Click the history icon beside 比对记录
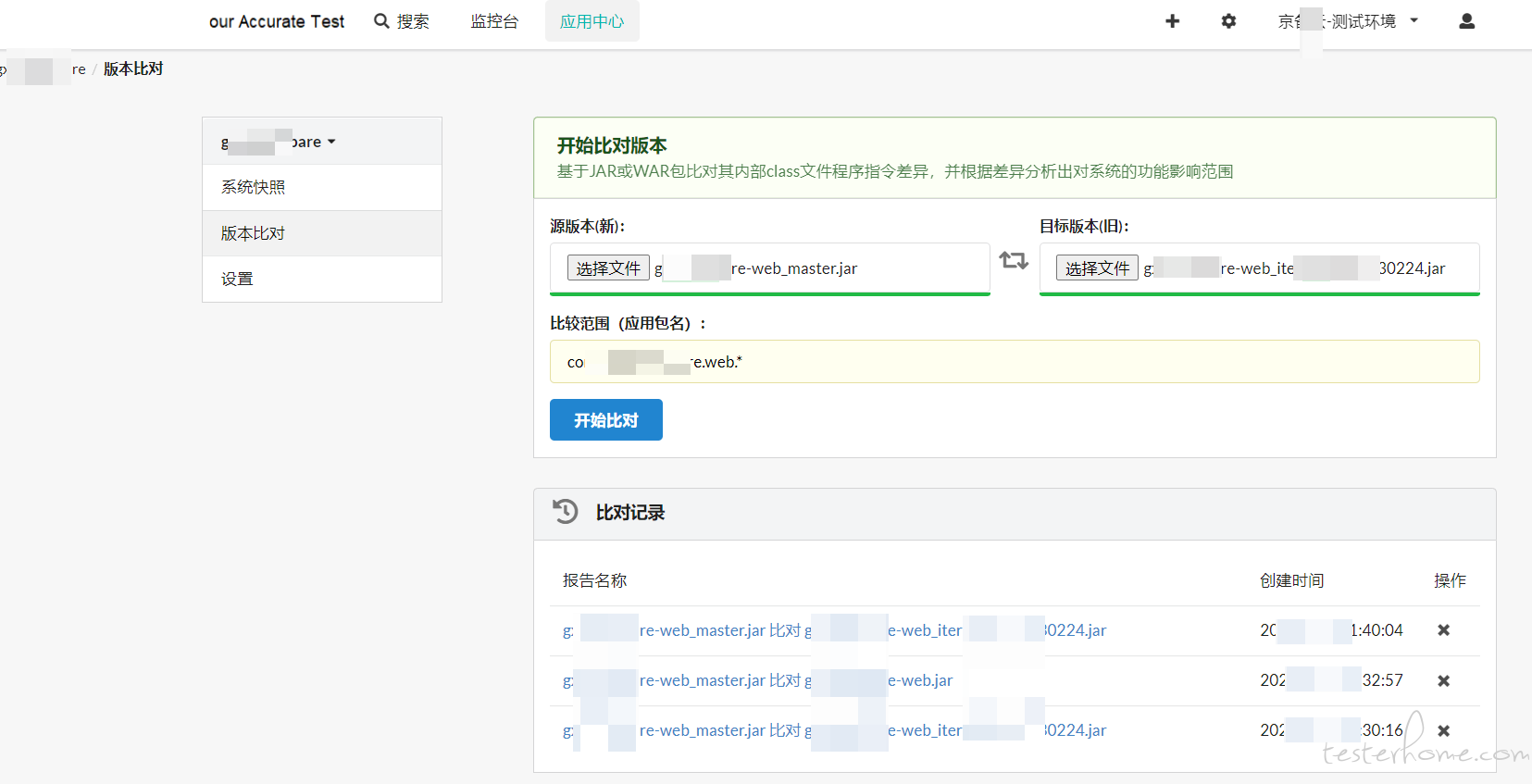Viewport: 1532px width, 784px height. [x=565, y=511]
